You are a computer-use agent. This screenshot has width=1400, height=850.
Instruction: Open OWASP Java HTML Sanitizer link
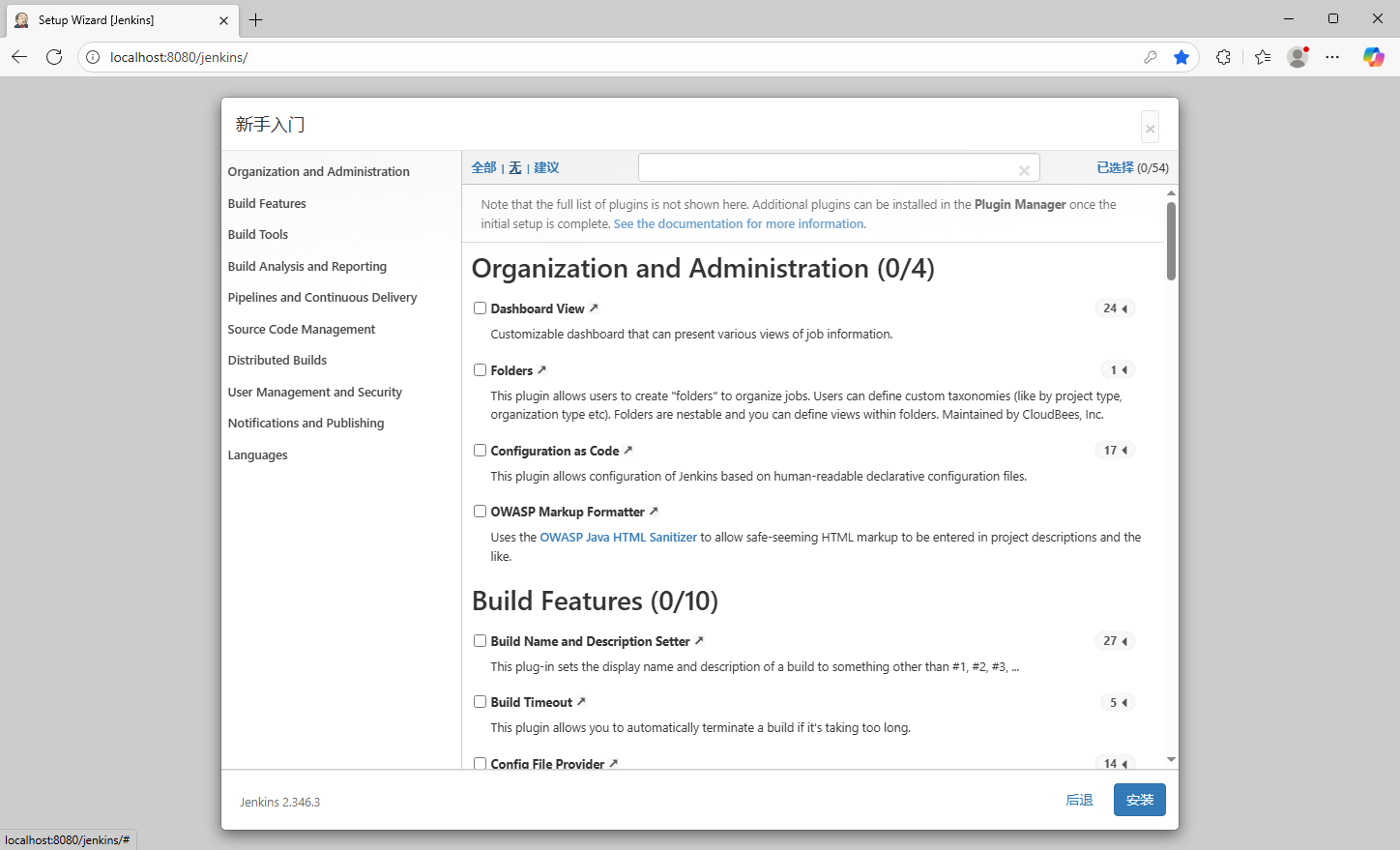point(619,537)
